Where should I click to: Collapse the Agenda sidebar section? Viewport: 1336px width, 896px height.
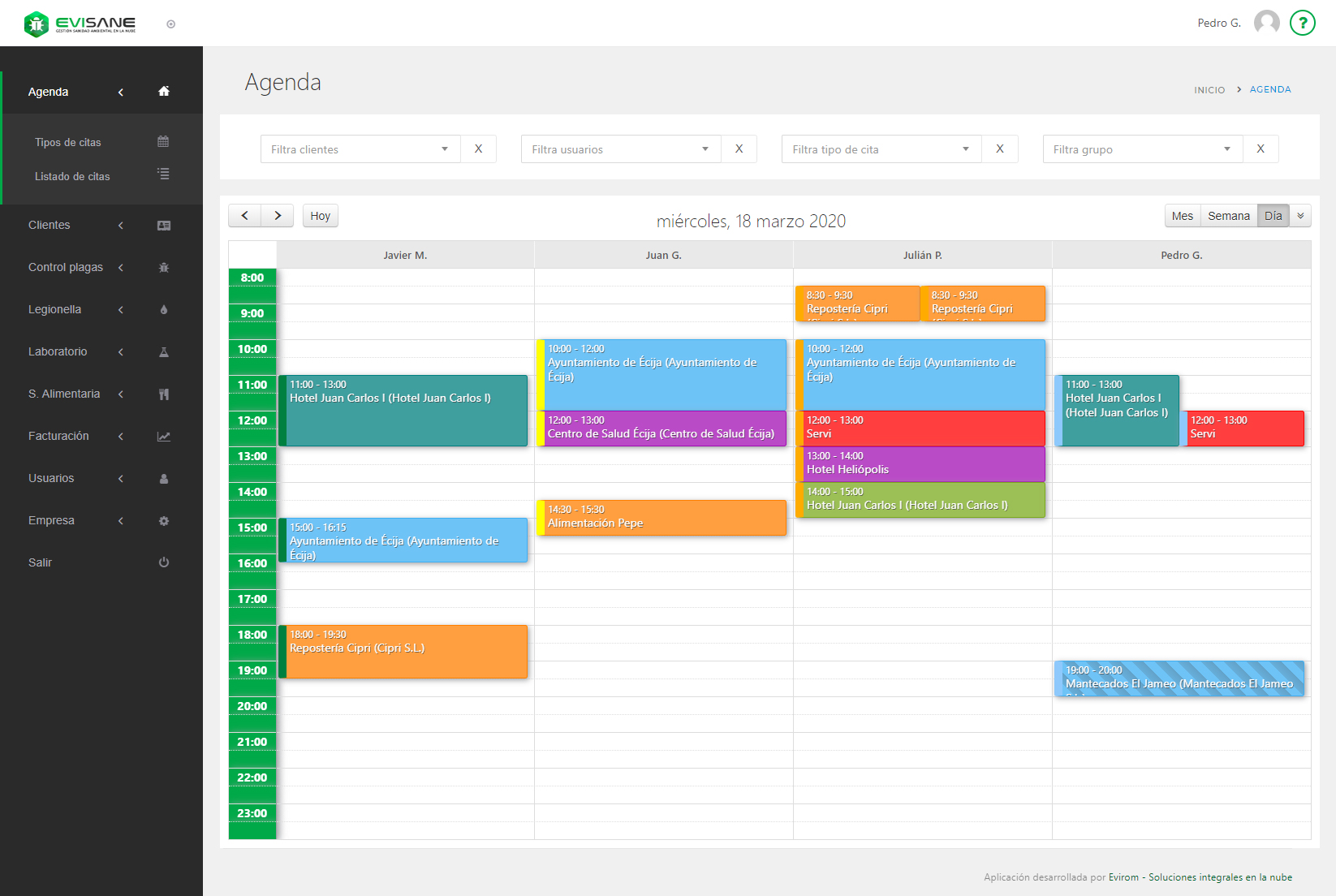120,92
